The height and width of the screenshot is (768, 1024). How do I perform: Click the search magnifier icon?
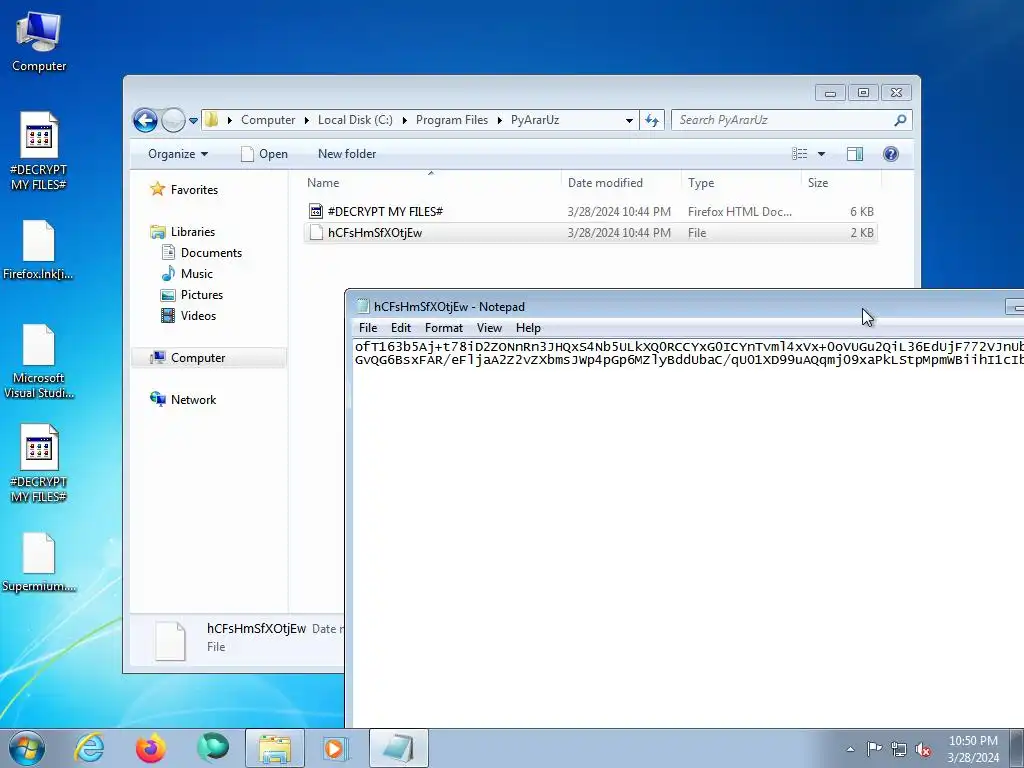pyautogui.click(x=901, y=120)
